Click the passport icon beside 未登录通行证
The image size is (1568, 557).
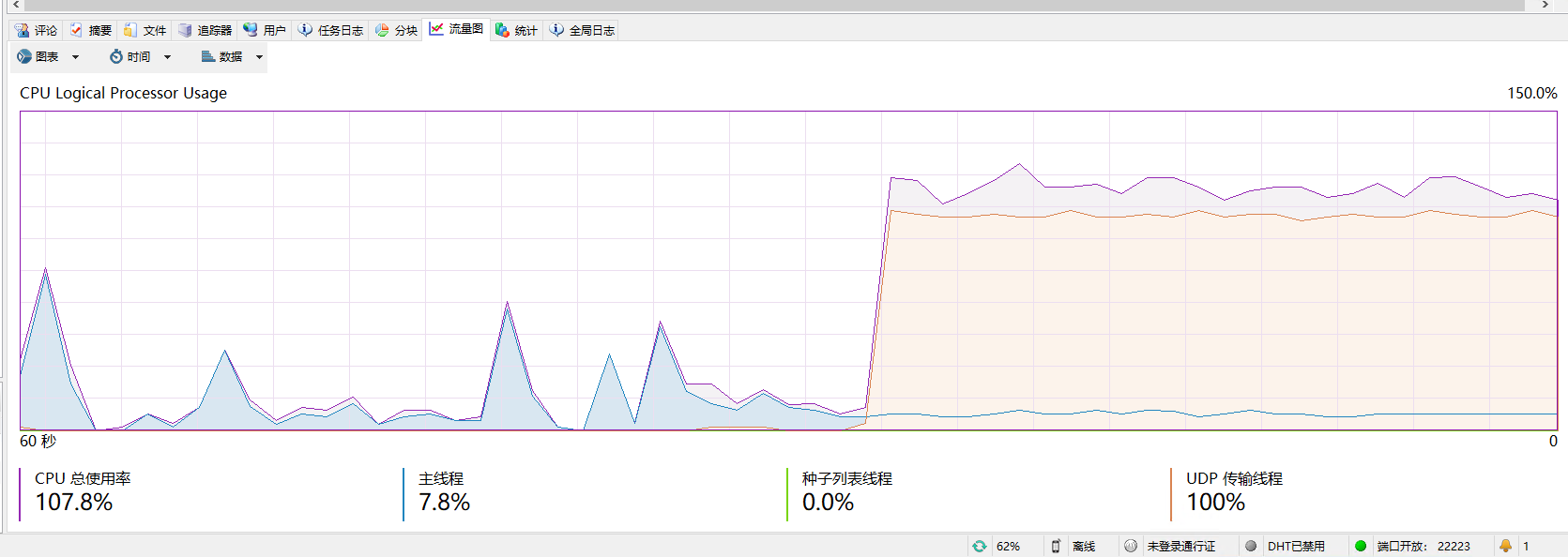pyautogui.click(x=1131, y=546)
